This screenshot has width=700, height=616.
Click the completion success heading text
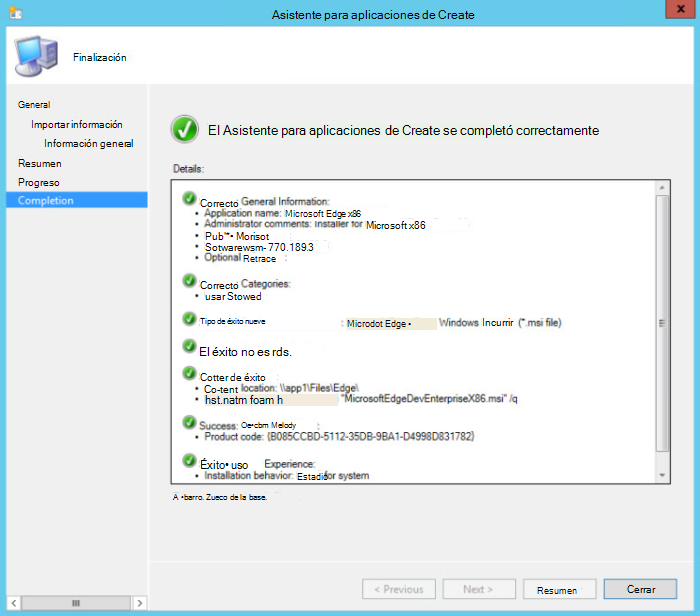(404, 130)
